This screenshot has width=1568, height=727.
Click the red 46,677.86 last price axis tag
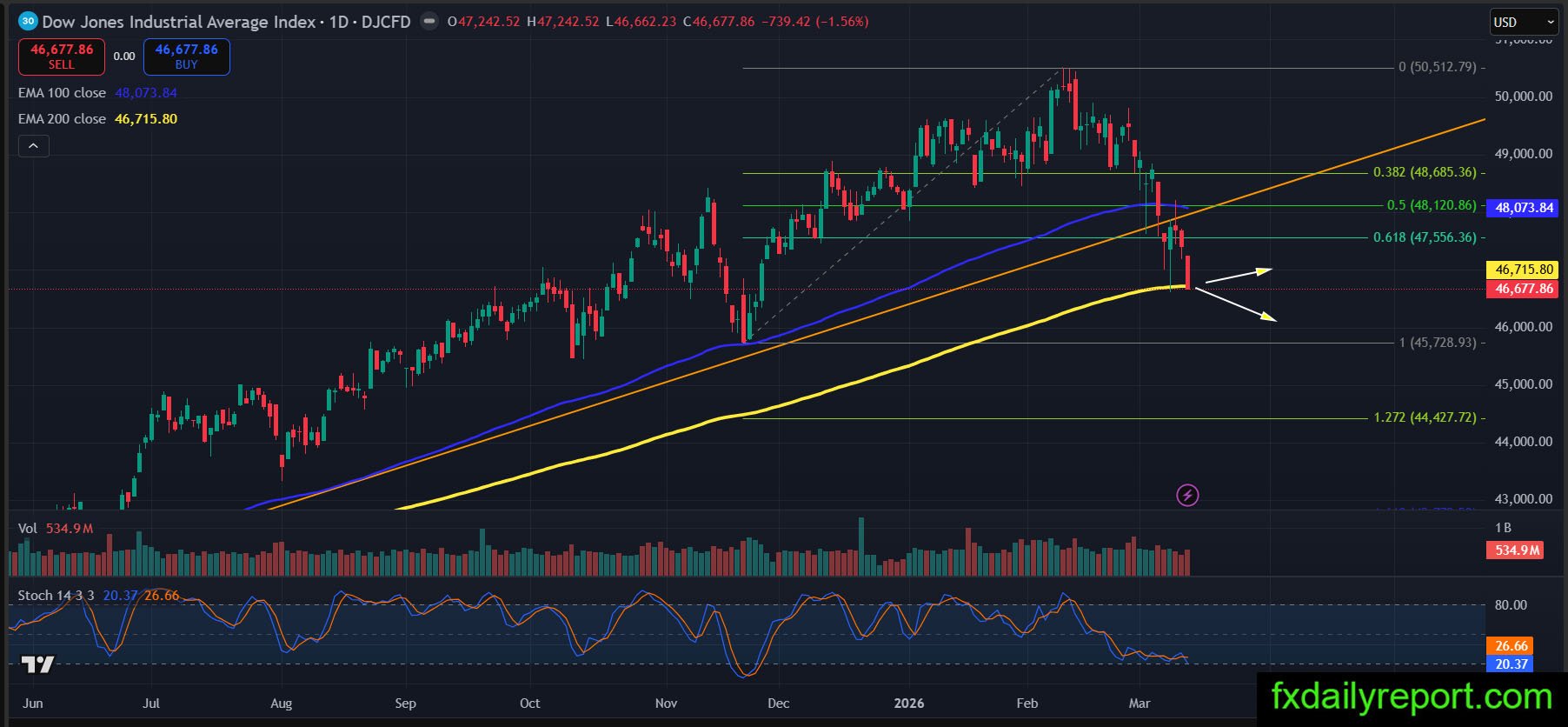pos(1523,289)
